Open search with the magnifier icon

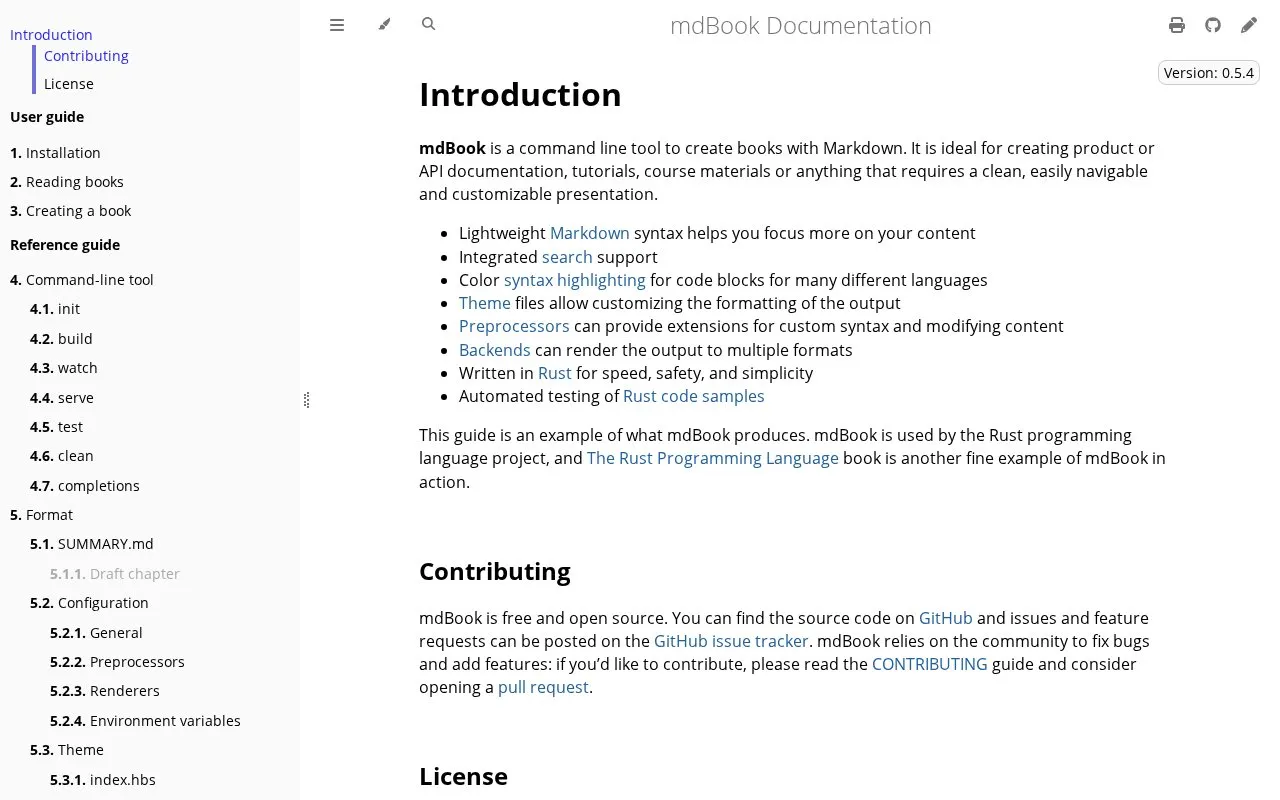429,24
